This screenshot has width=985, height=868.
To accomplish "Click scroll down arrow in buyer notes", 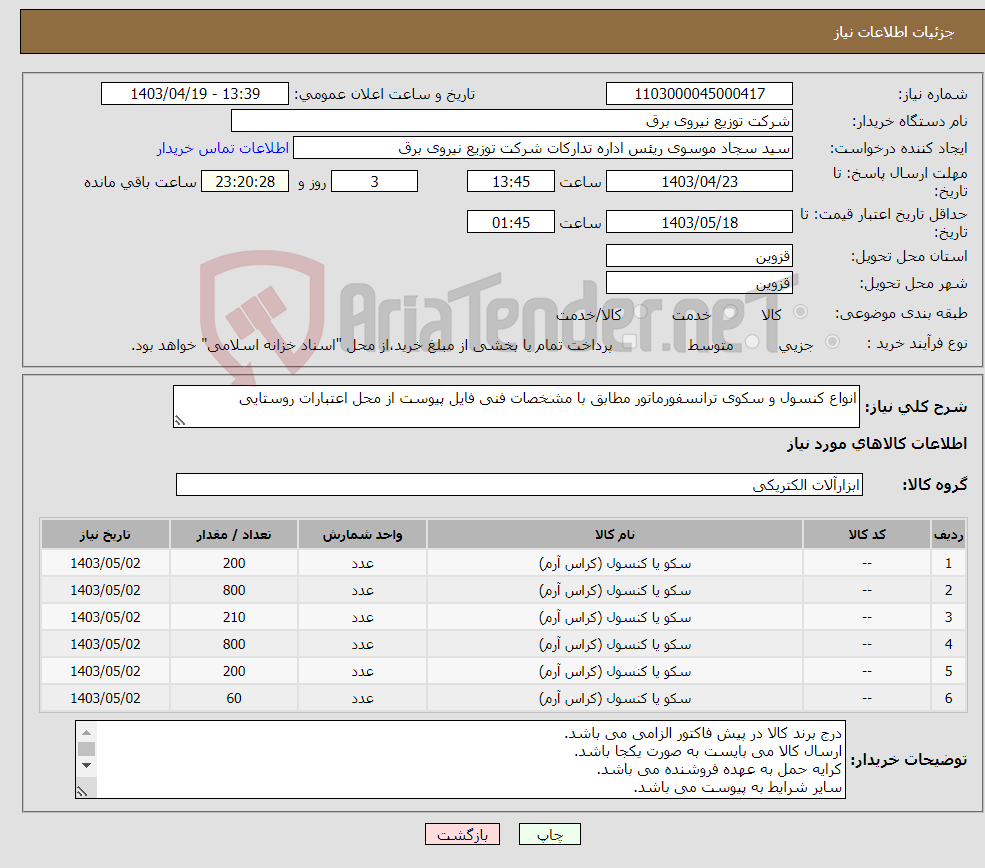I will [87, 766].
